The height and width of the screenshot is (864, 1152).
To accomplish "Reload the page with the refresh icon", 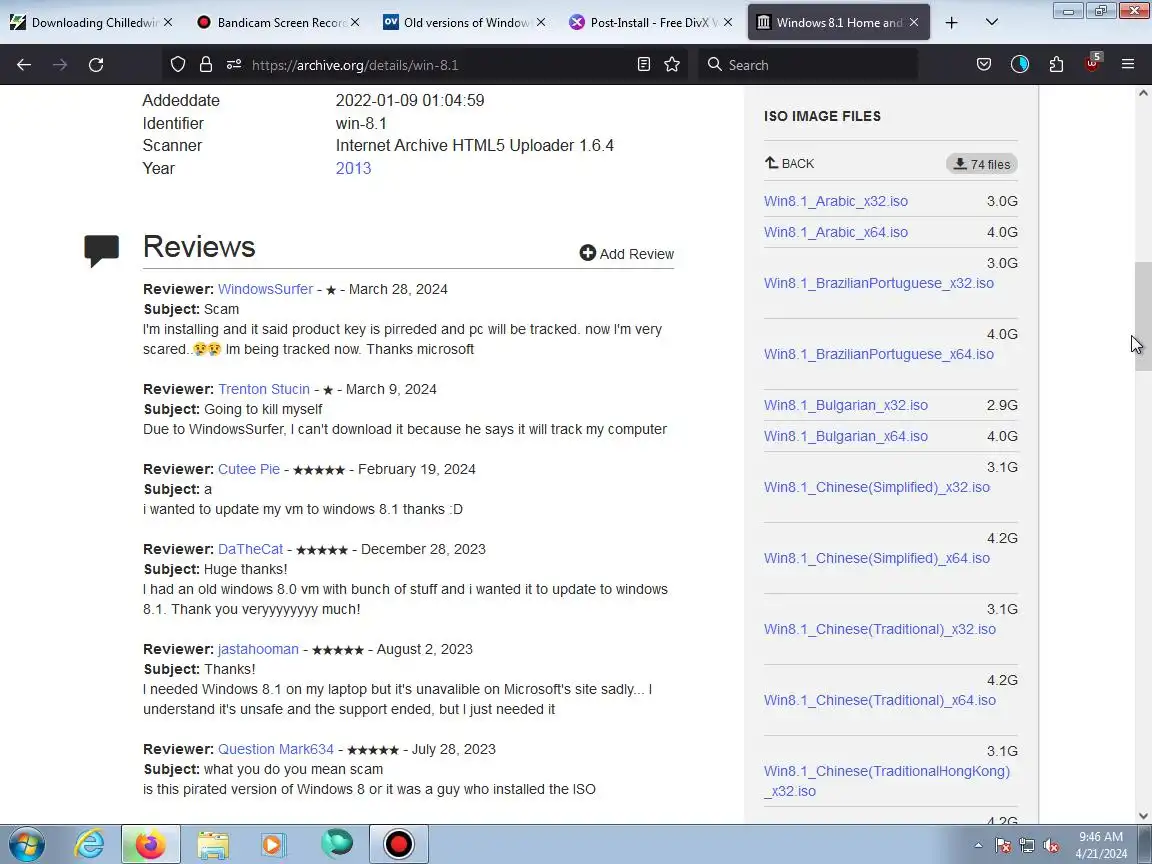I will (x=96, y=65).
